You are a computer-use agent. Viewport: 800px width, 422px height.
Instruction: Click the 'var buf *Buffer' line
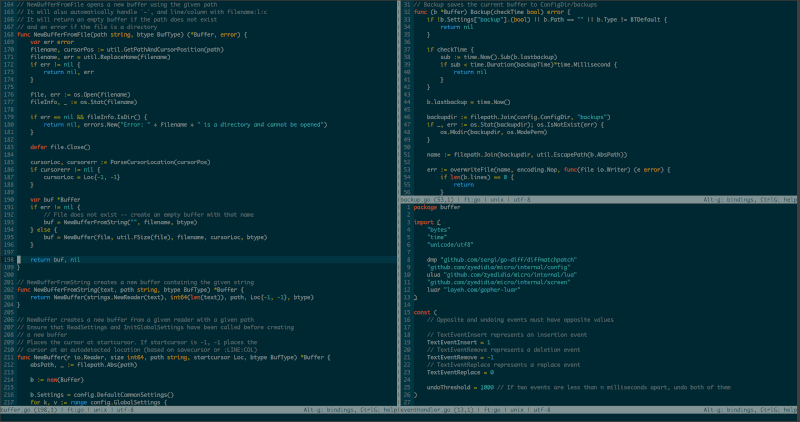pos(55,200)
